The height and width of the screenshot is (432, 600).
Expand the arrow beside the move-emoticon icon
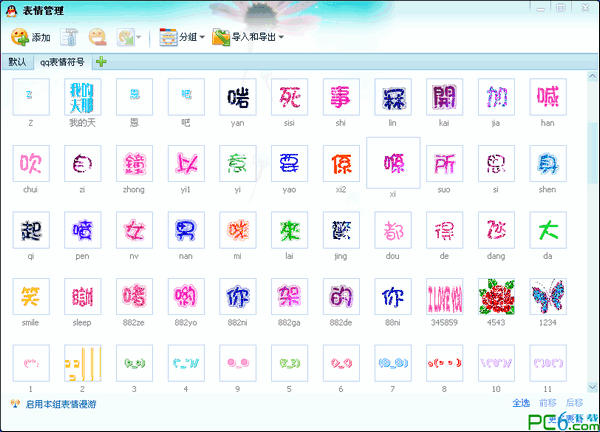tap(149, 38)
